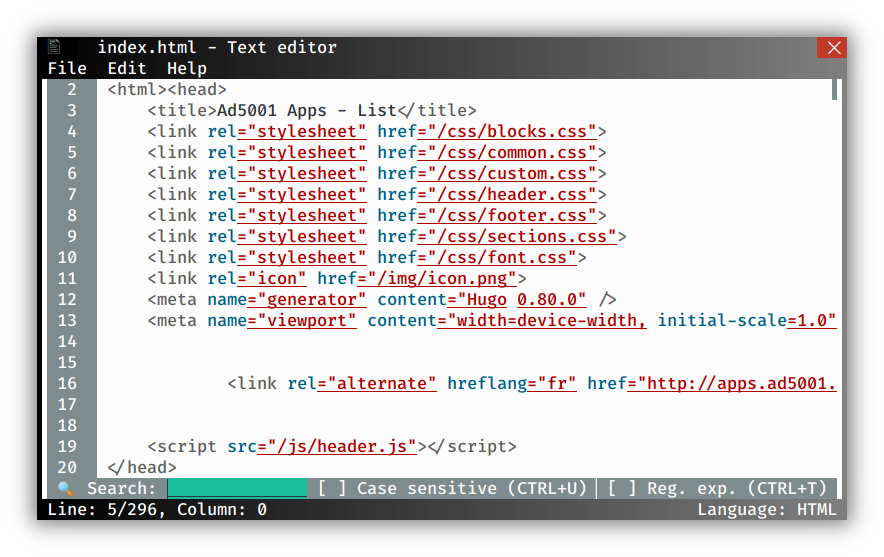Click the Language: HTML status indicator
884x557 pixels.
pyautogui.click(x=767, y=510)
